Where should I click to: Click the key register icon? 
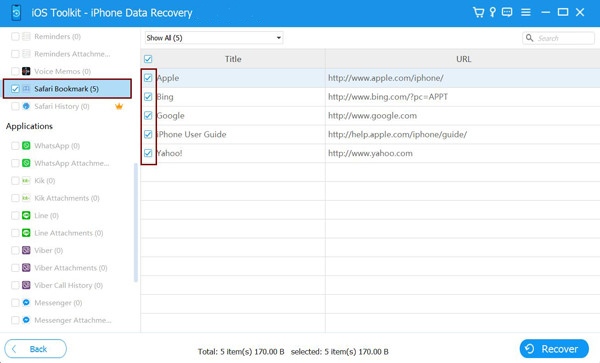pos(492,12)
